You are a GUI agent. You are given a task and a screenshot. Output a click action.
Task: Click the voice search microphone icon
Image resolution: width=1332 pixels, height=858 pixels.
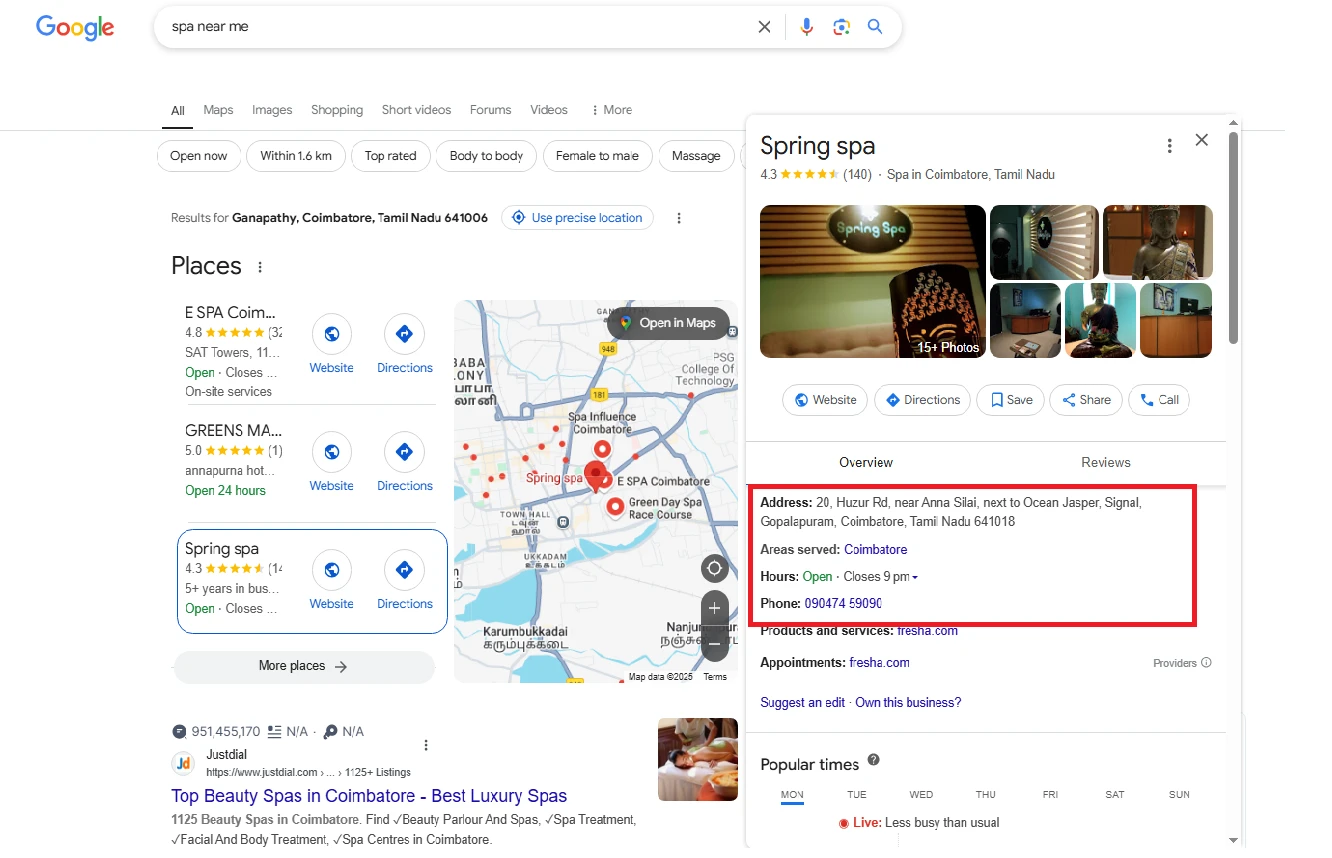pyautogui.click(x=806, y=27)
